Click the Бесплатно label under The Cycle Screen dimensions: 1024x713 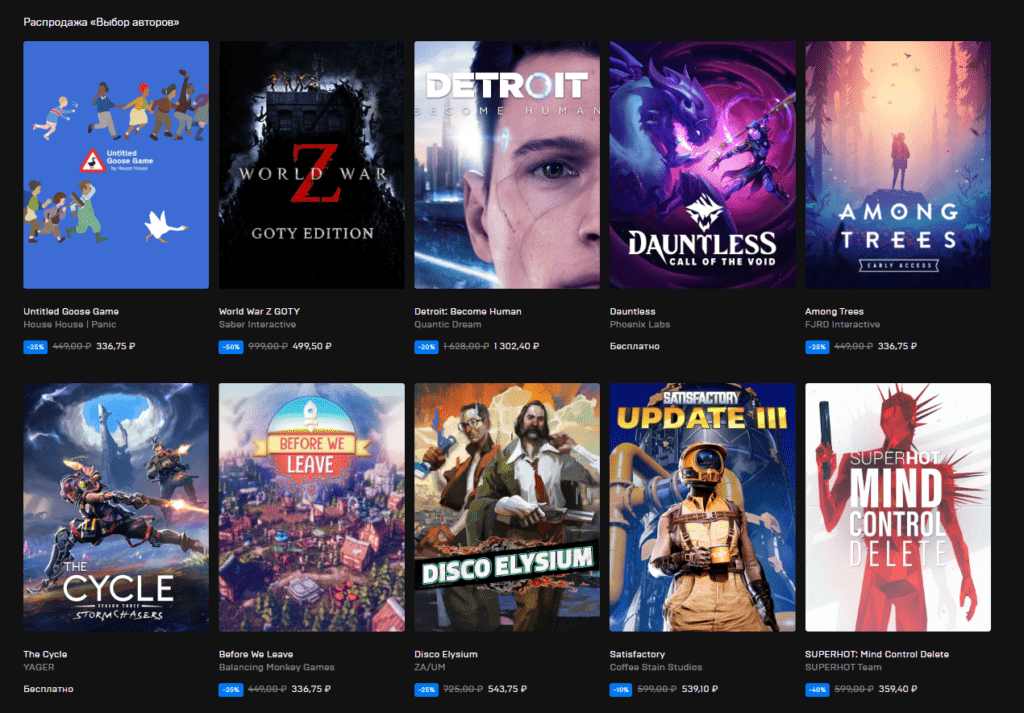[x=48, y=689]
